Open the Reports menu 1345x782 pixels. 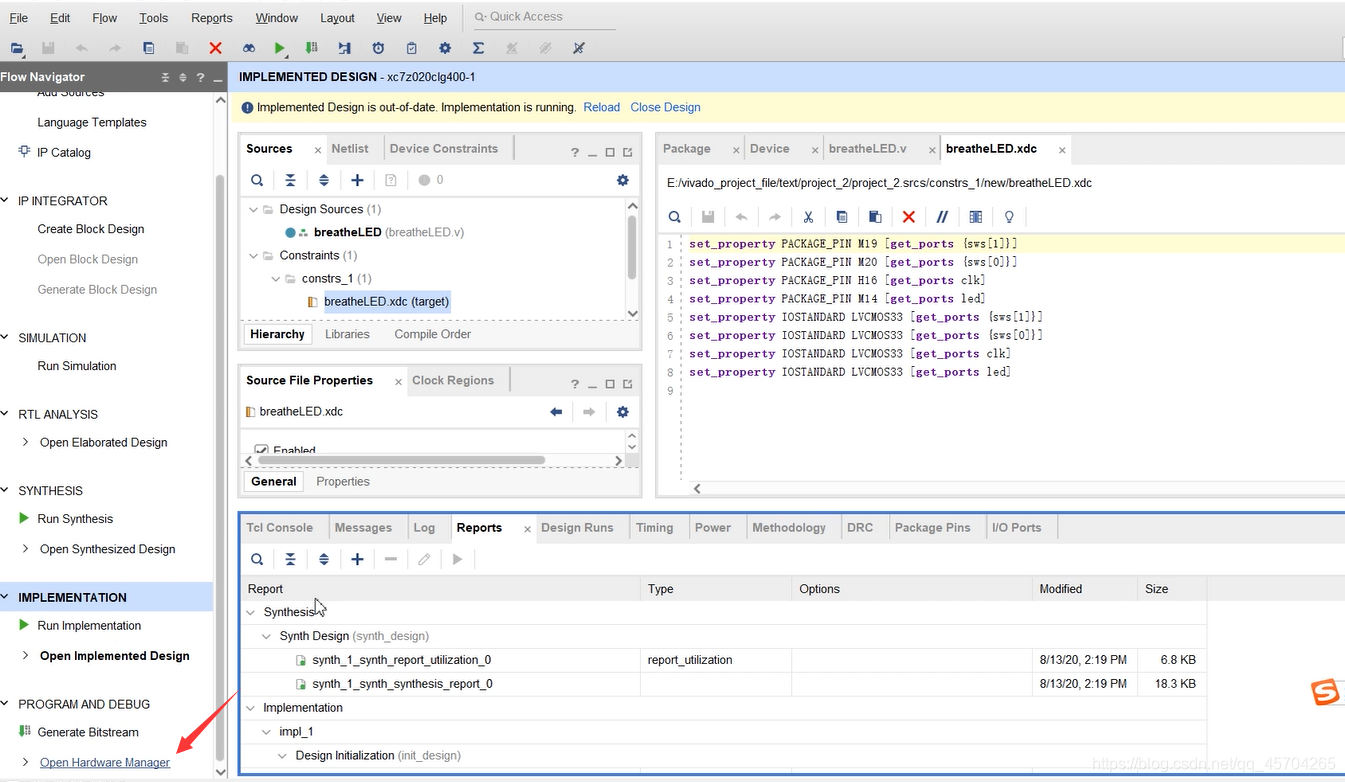211,18
